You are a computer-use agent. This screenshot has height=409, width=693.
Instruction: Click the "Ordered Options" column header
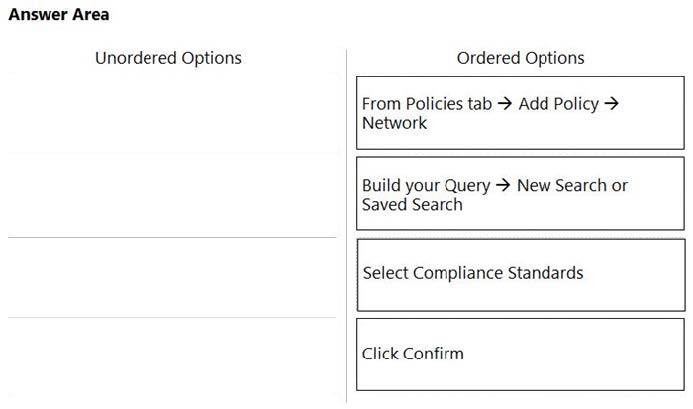[x=520, y=58]
